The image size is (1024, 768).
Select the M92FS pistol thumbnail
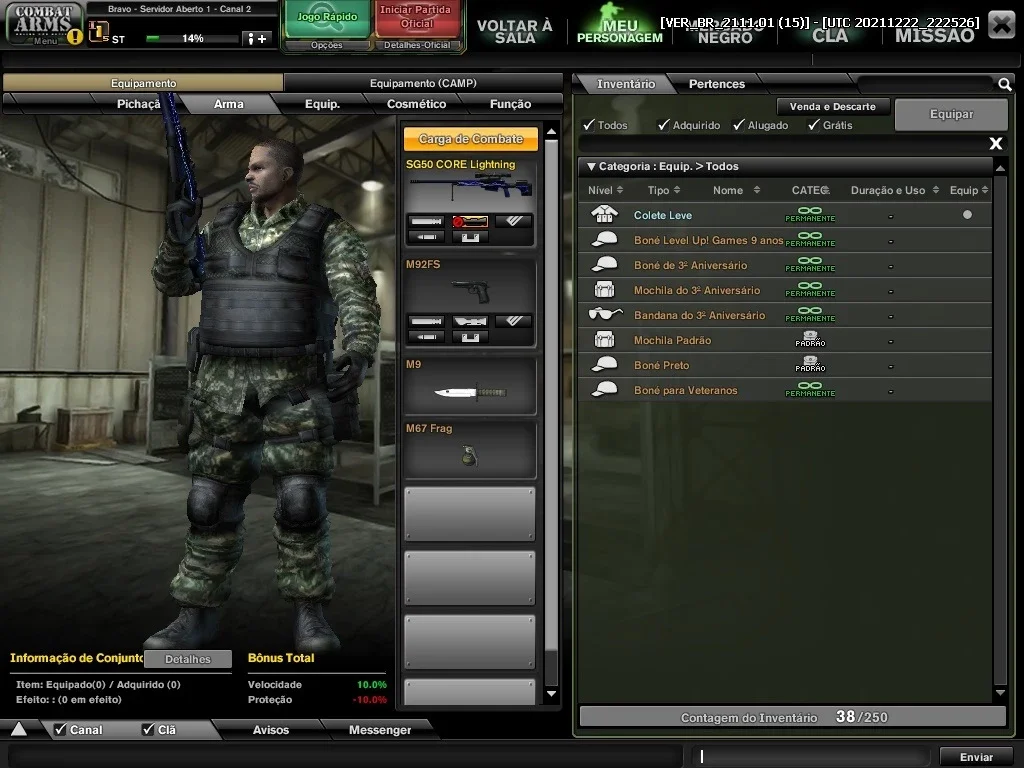pyautogui.click(x=470, y=291)
